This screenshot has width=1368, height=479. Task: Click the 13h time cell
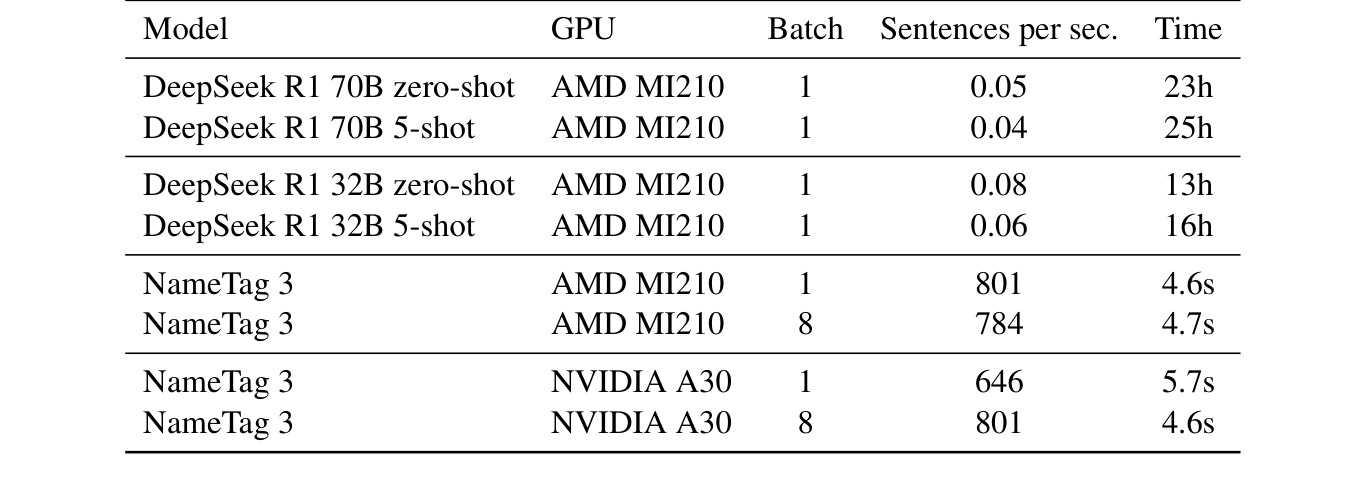pos(1188,186)
